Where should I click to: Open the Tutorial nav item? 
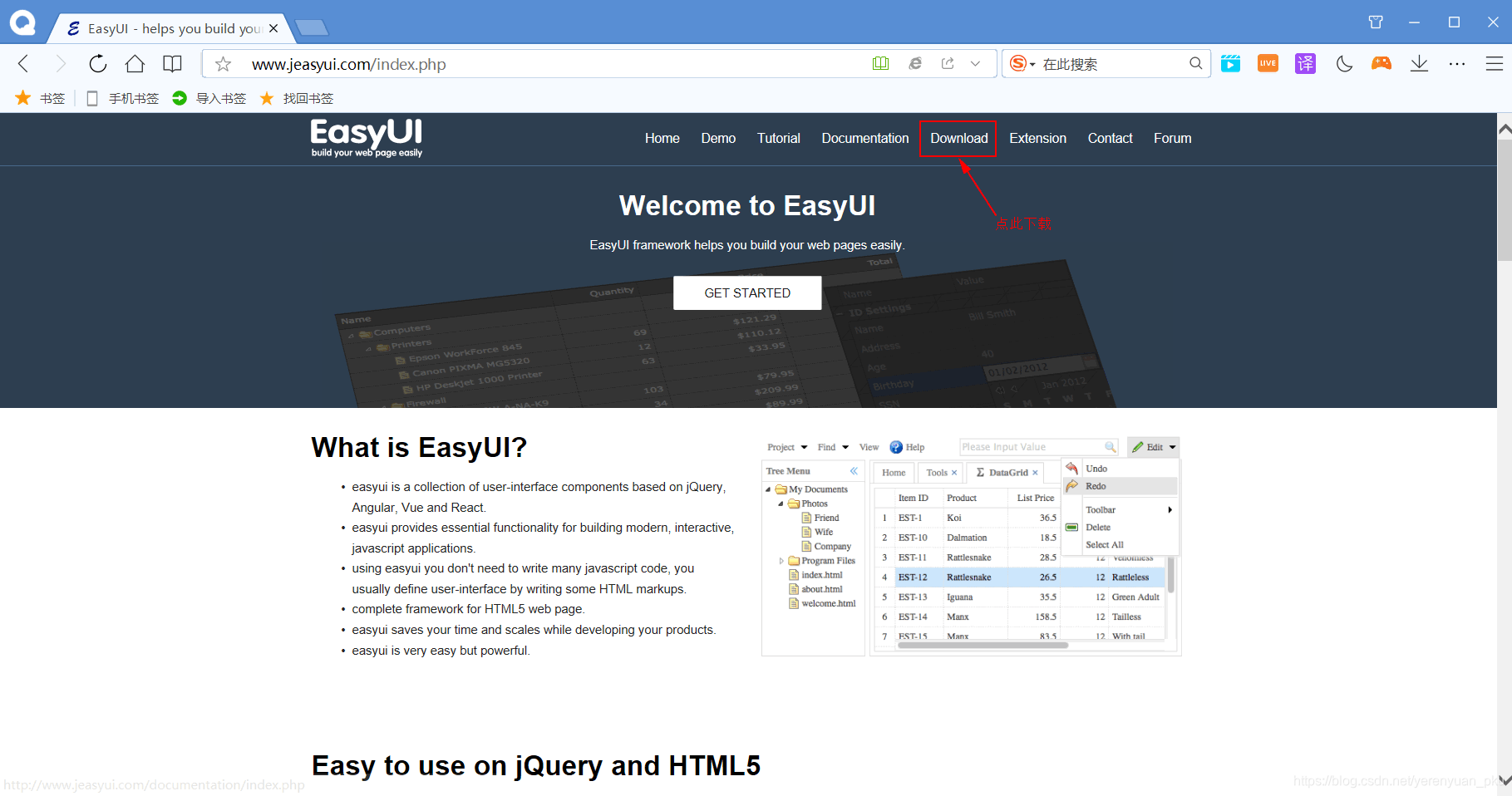point(779,138)
